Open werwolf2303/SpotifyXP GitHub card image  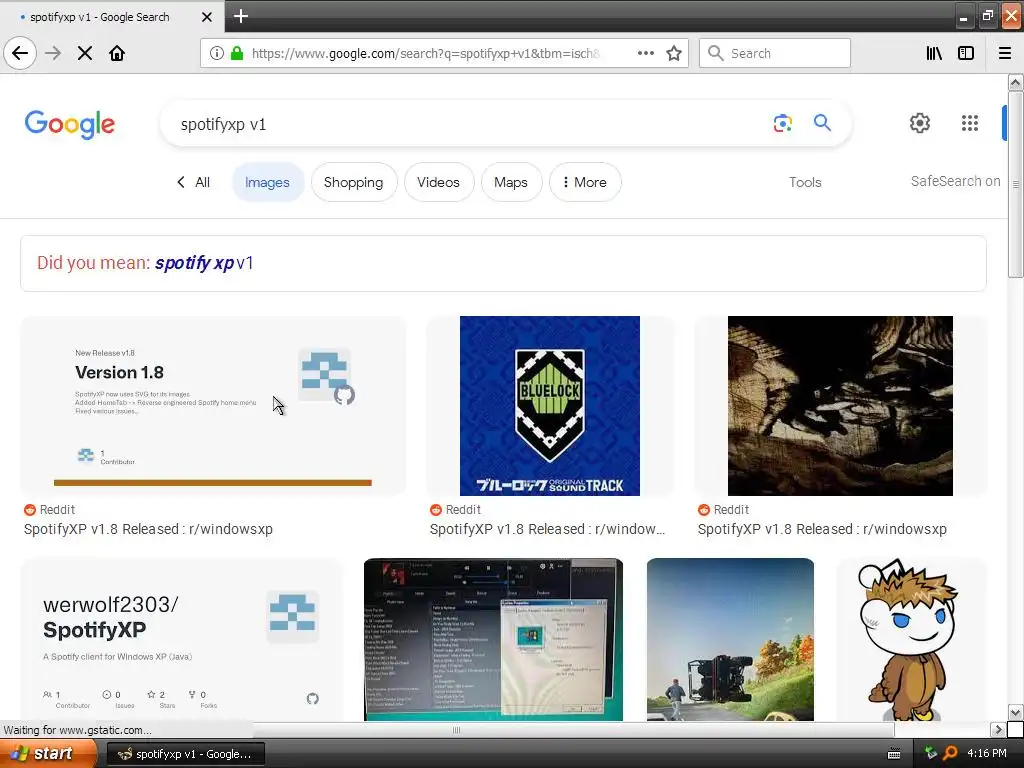181,640
